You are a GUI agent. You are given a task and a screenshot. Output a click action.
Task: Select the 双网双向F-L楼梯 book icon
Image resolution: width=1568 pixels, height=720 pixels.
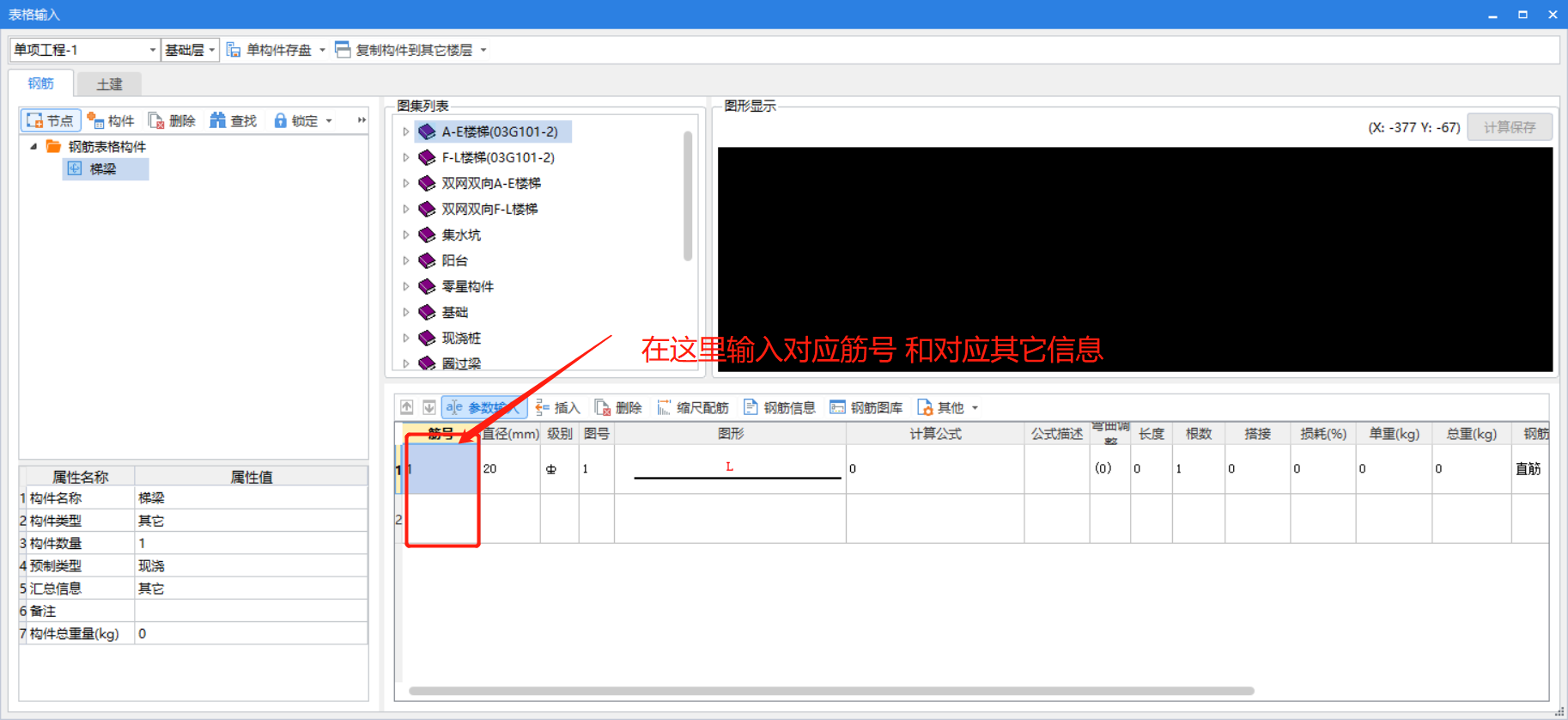pyautogui.click(x=427, y=209)
